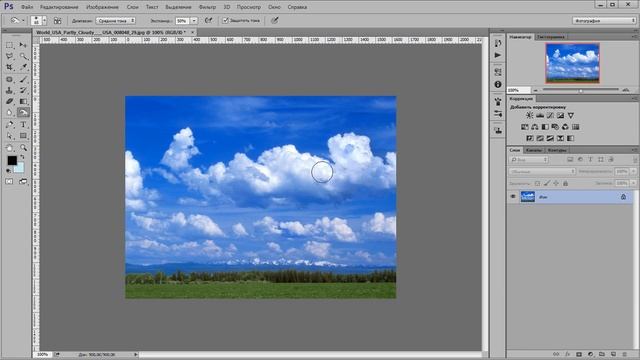This screenshot has width=640, height=360.
Task: Open the workspace switcher dropdown
Action: click(604, 20)
